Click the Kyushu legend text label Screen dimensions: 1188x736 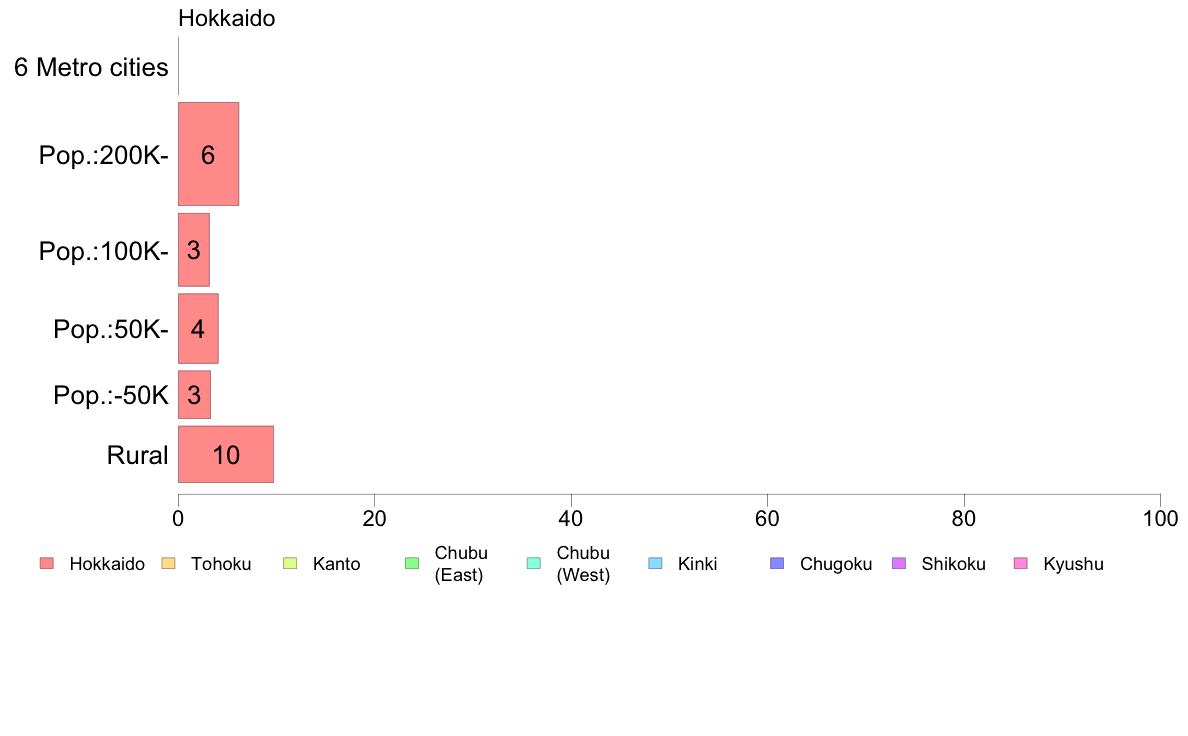pyautogui.click(x=1073, y=564)
